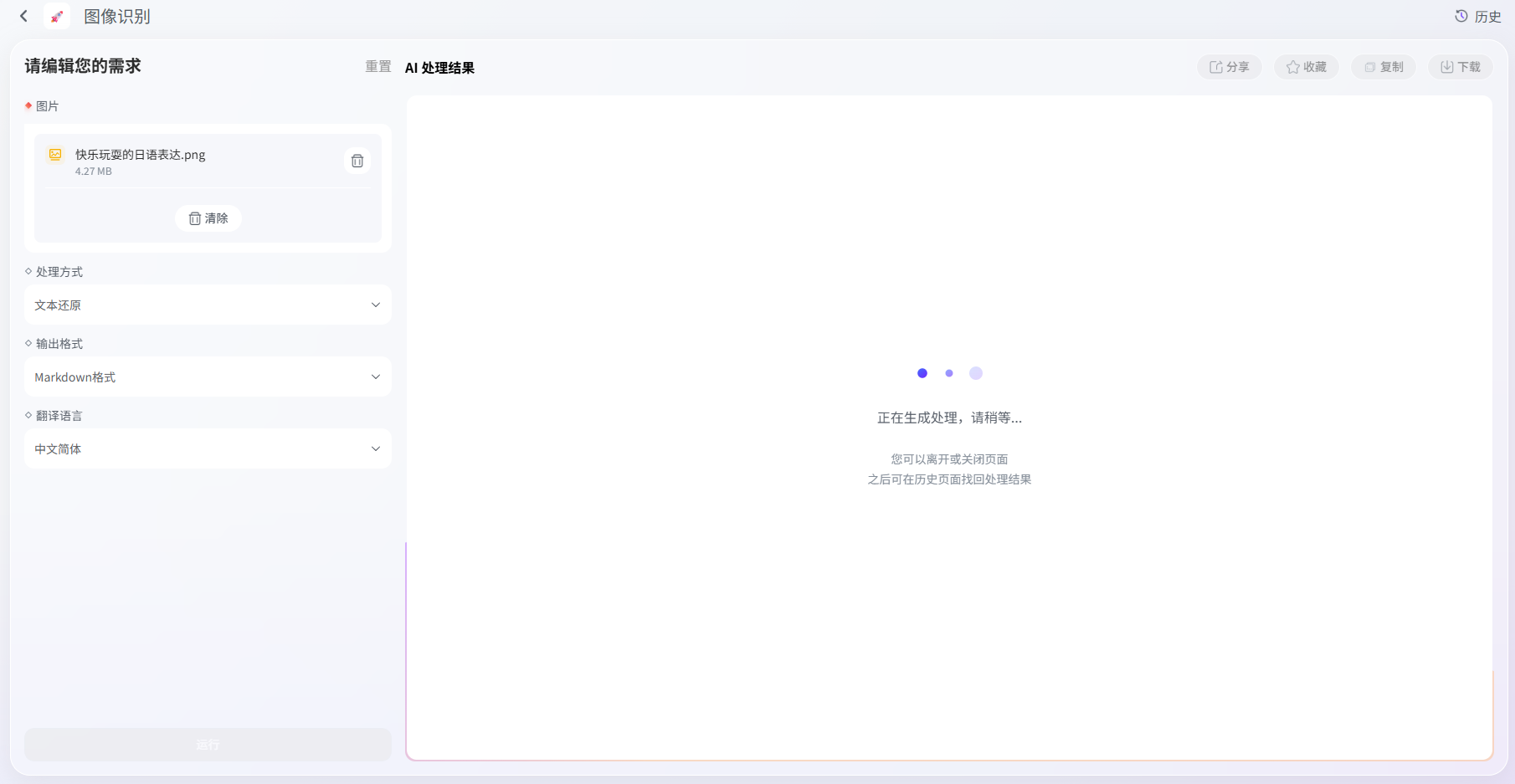Viewport: 1515px width, 784px height.
Task: Click the disabled run button at bottom
Action: (208, 745)
